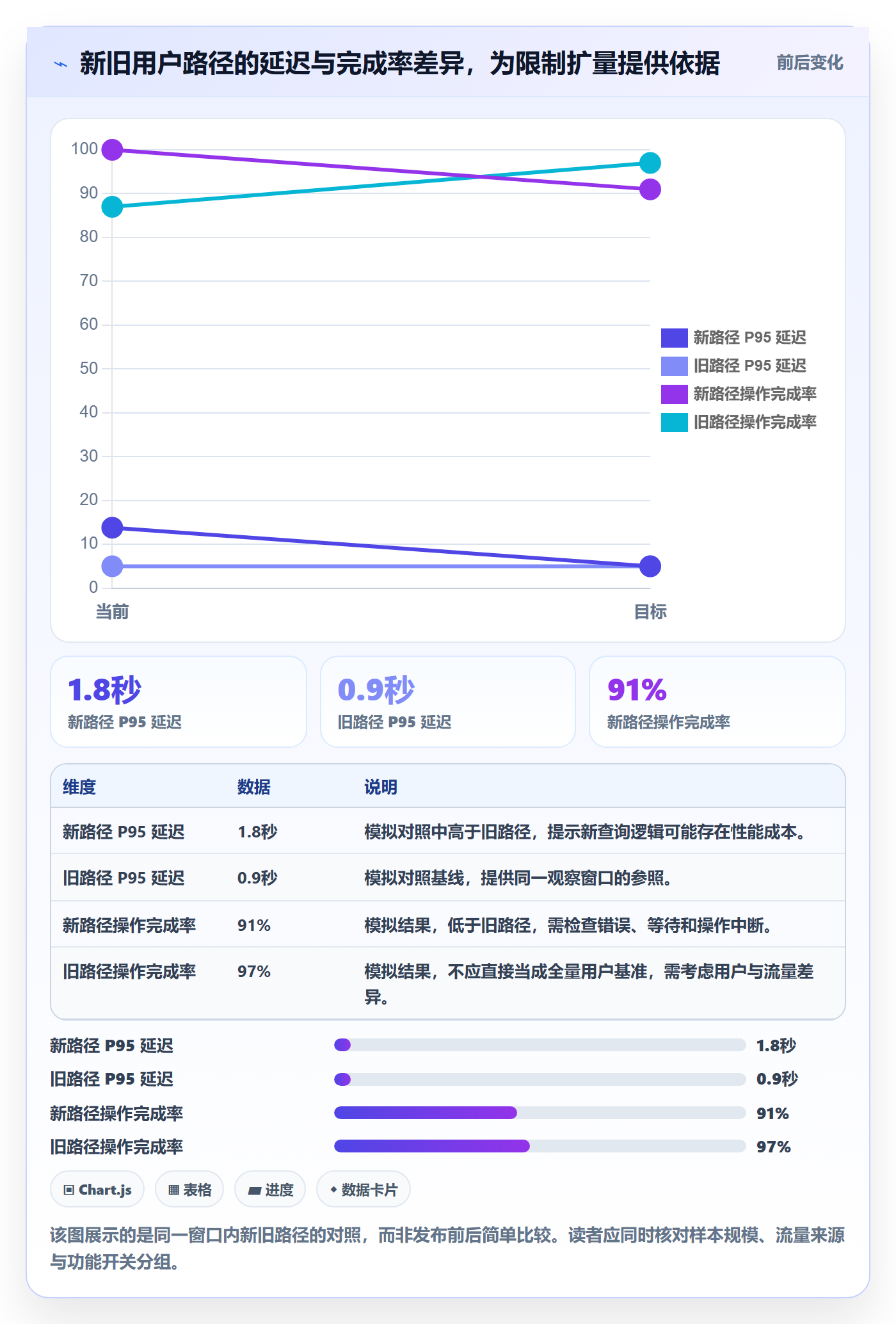Click the purple data point at 91 on 目标
Screen dimensions: 896x1324
pyautogui.click(x=650, y=190)
